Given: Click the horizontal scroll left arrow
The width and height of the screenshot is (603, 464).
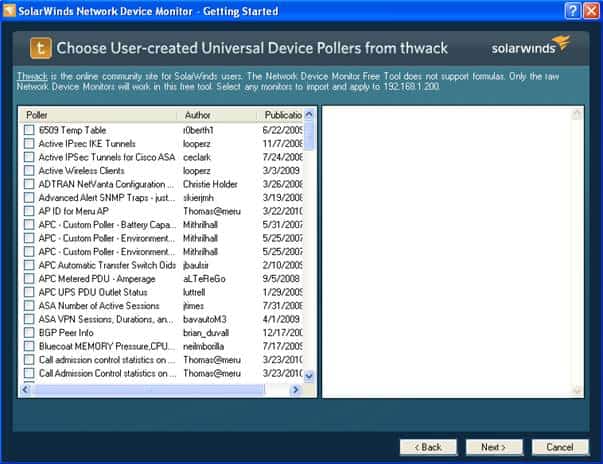Looking at the screenshot, I should (26, 389).
